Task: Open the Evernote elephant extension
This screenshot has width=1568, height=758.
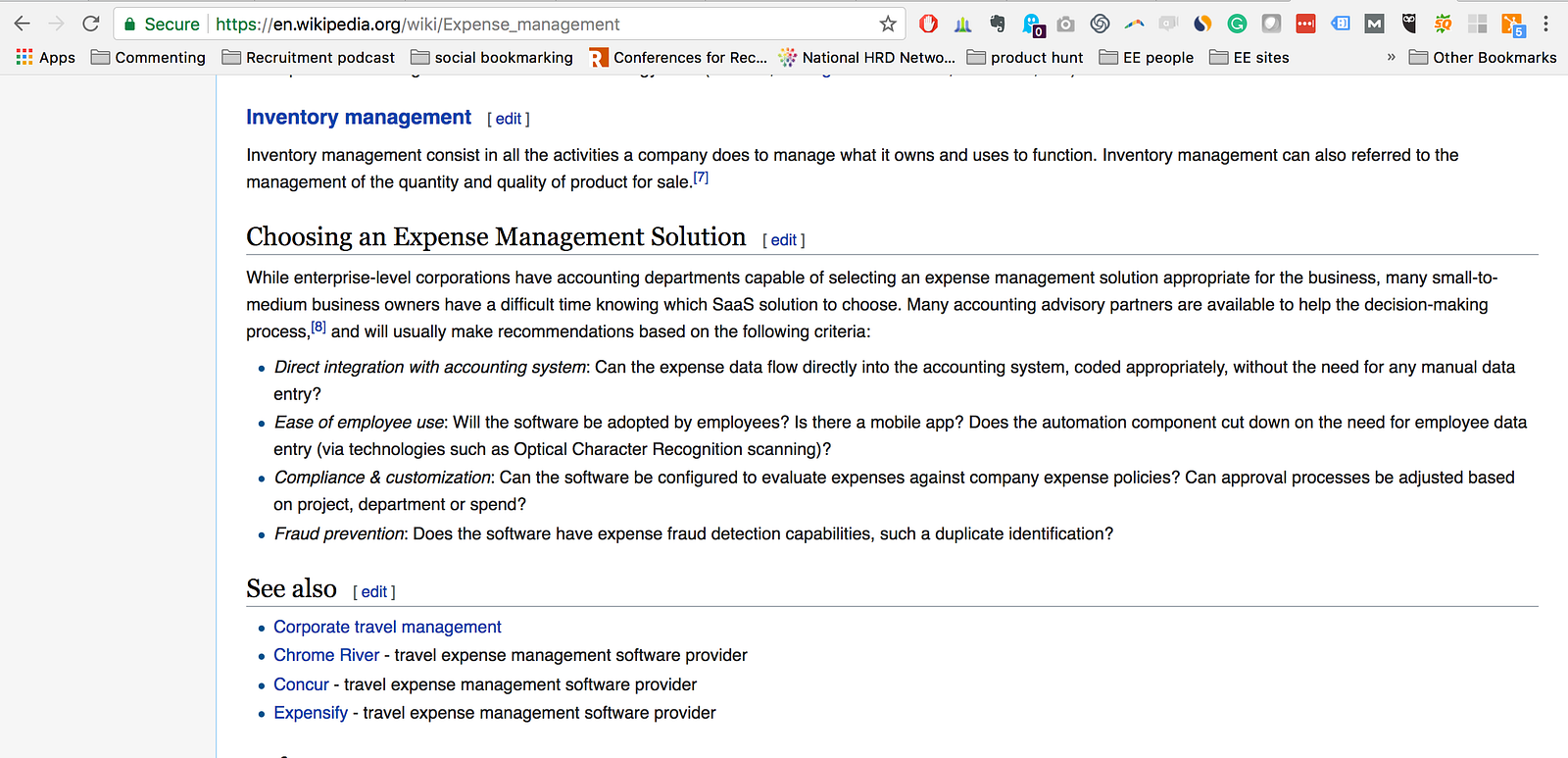Action: (998, 24)
